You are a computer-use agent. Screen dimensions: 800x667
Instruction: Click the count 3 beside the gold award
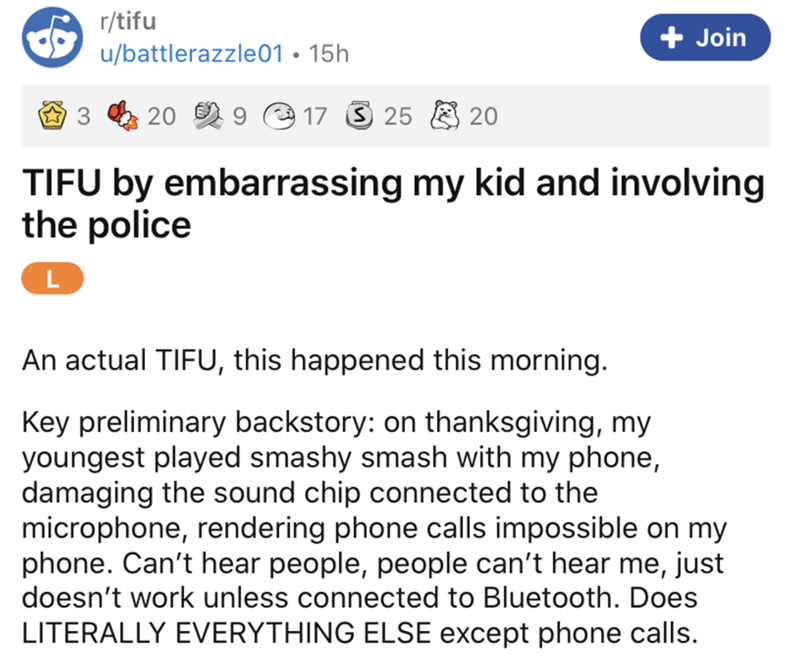point(84,117)
